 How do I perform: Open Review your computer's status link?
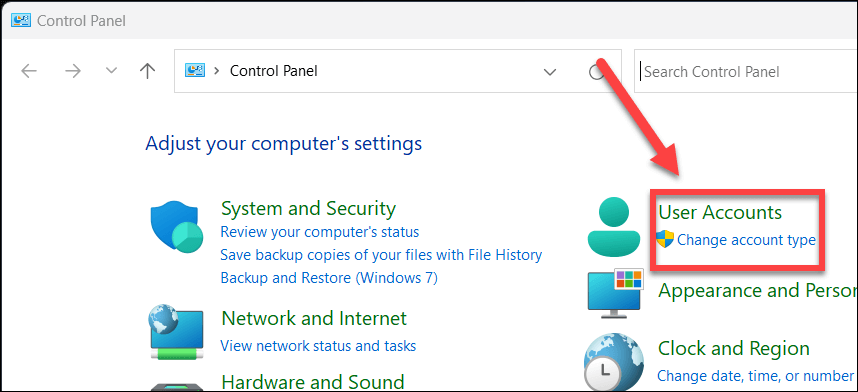320,232
